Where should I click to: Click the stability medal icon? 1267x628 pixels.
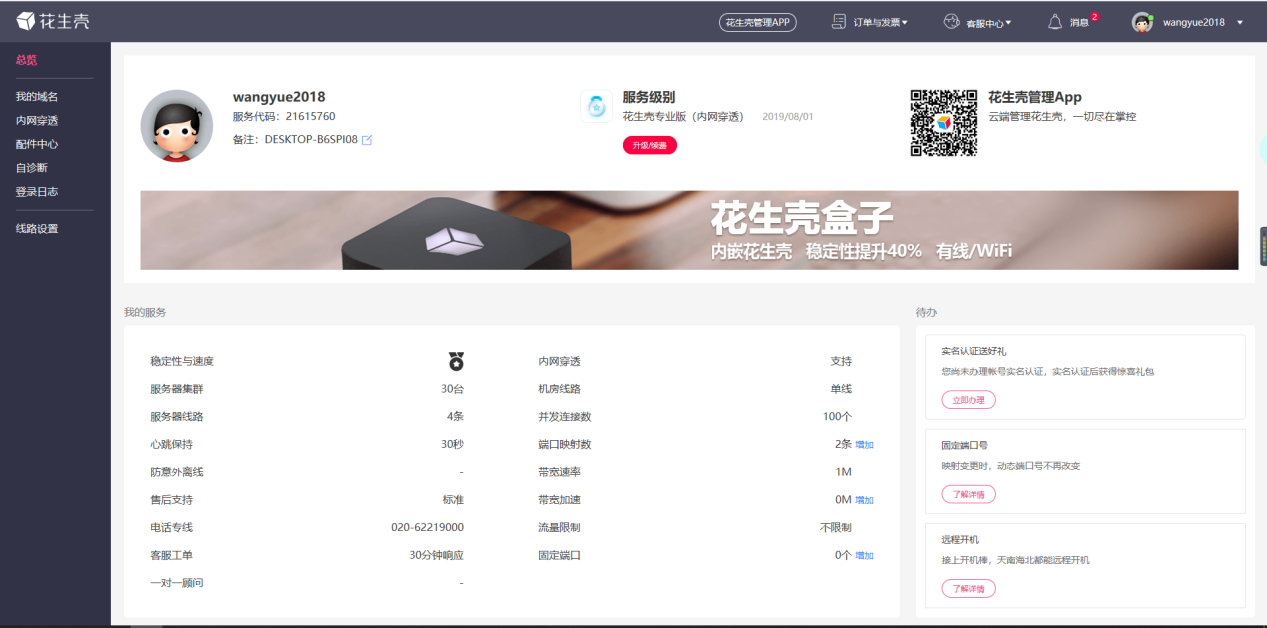tap(456, 361)
